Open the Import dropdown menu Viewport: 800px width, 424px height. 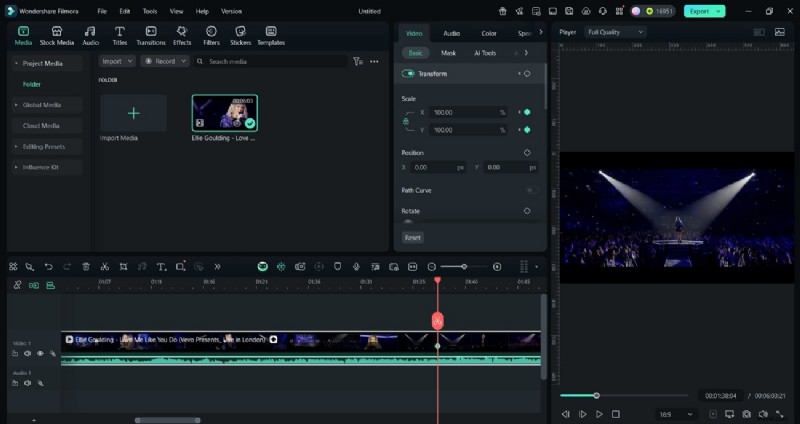tap(116, 61)
